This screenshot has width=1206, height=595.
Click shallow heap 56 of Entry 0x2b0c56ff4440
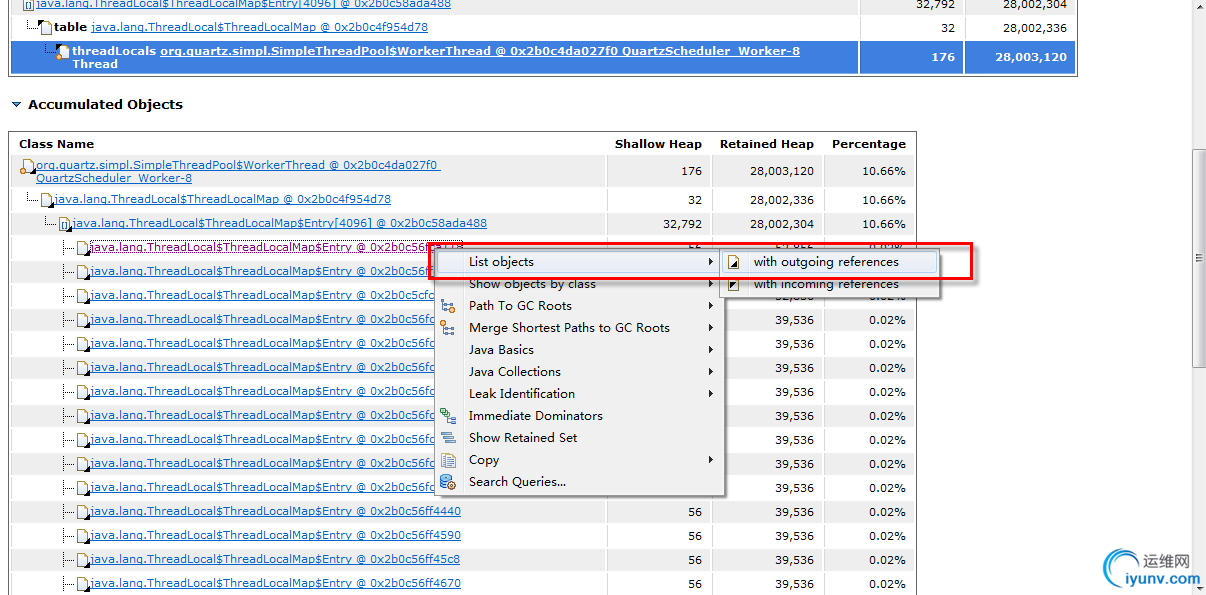(694, 512)
